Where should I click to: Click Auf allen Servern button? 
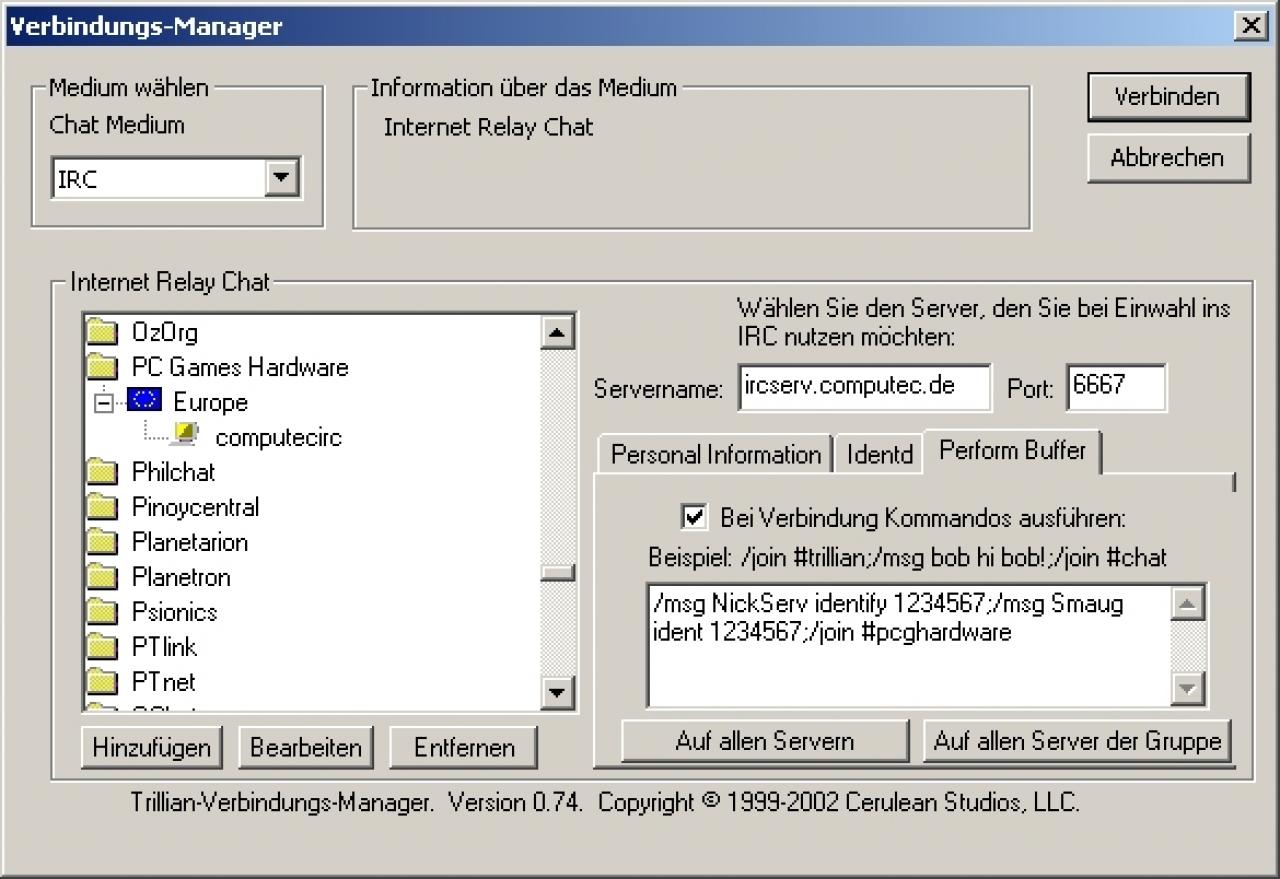click(765, 741)
